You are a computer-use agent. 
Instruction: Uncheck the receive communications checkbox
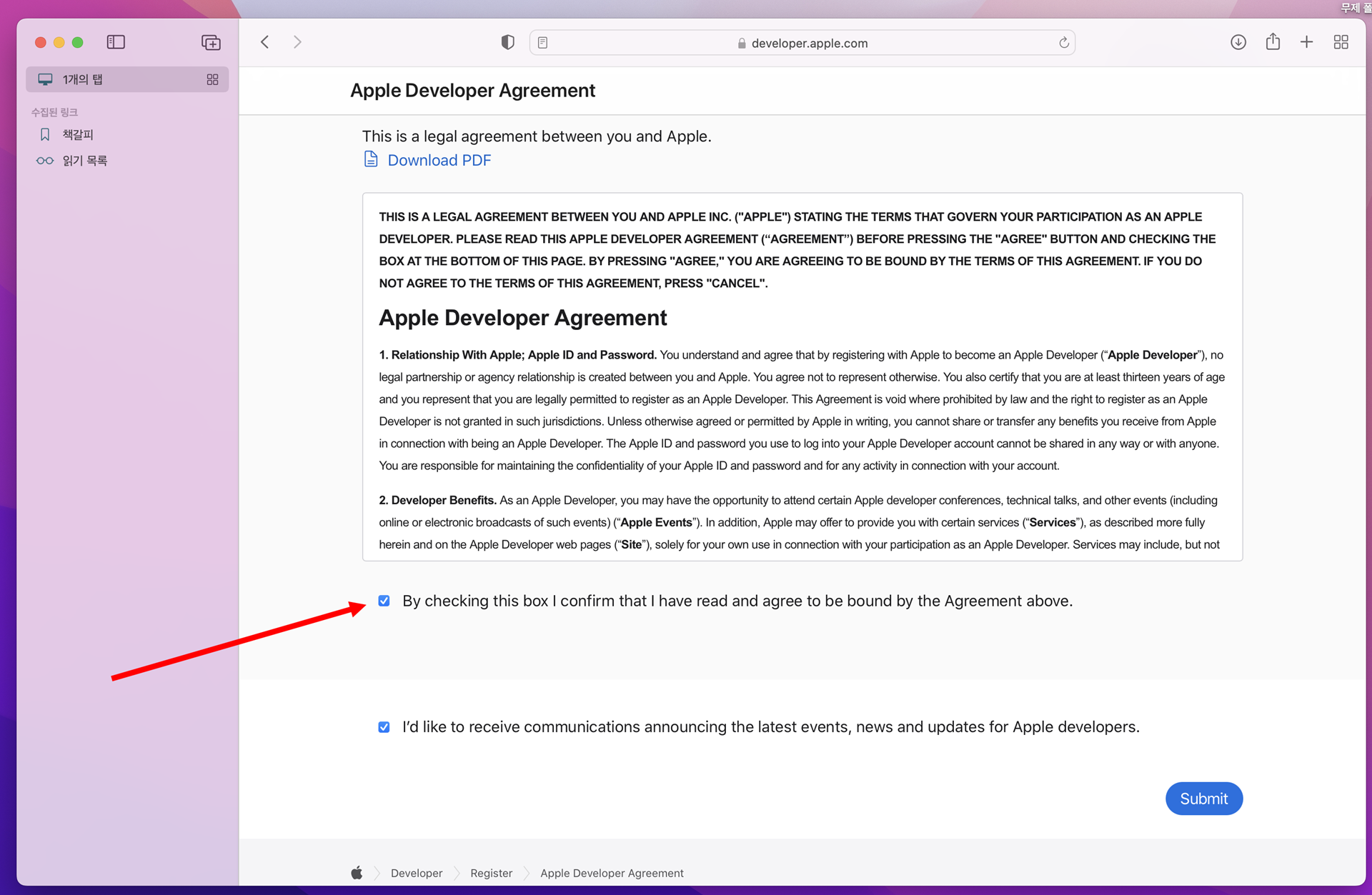coord(384,727)
